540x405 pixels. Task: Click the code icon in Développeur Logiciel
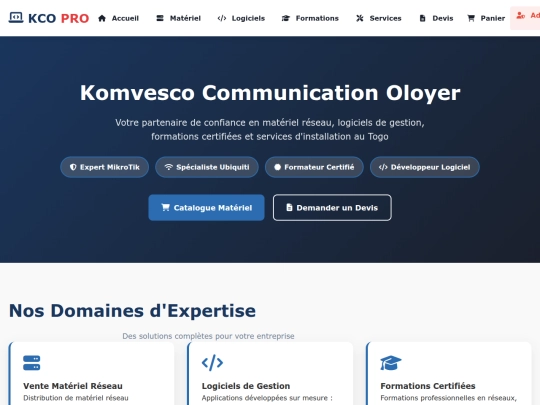coord(383,167)
